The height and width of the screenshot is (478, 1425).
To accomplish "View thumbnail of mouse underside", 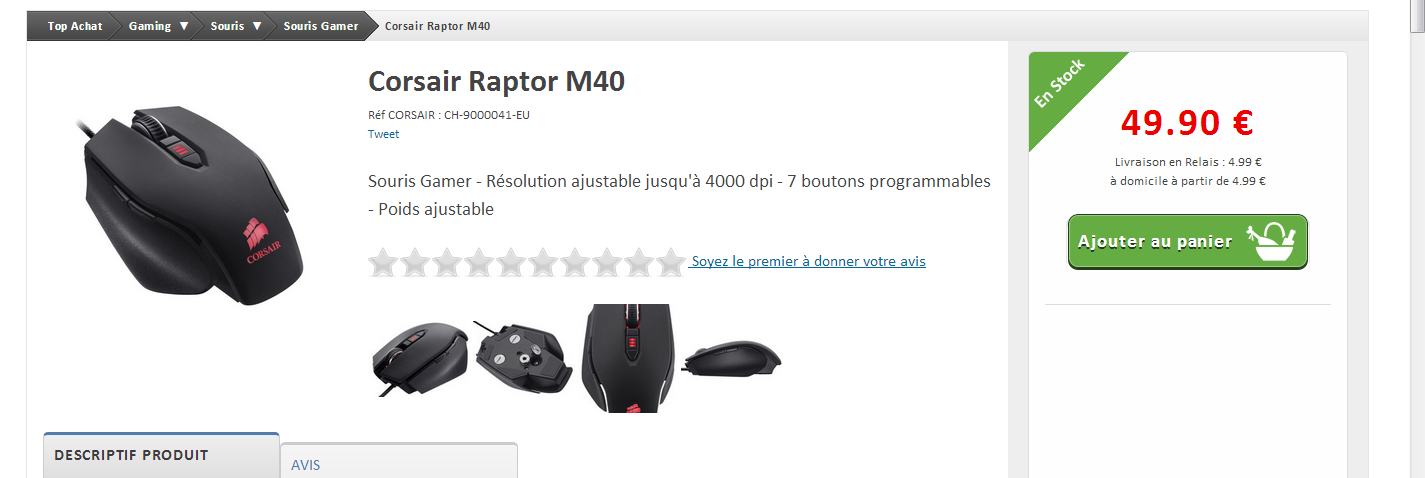I will pyautogui.click(x=520, y=360).
